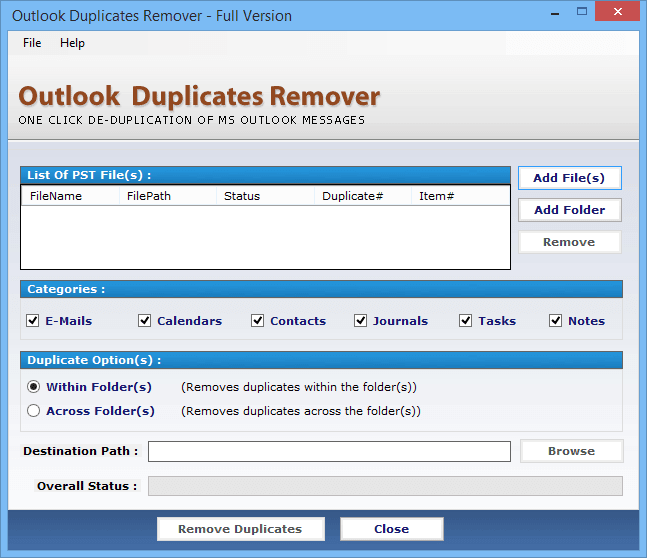Click the Item# column header
The height and width of the screenshot is (558, 647).
pos(460,196)
